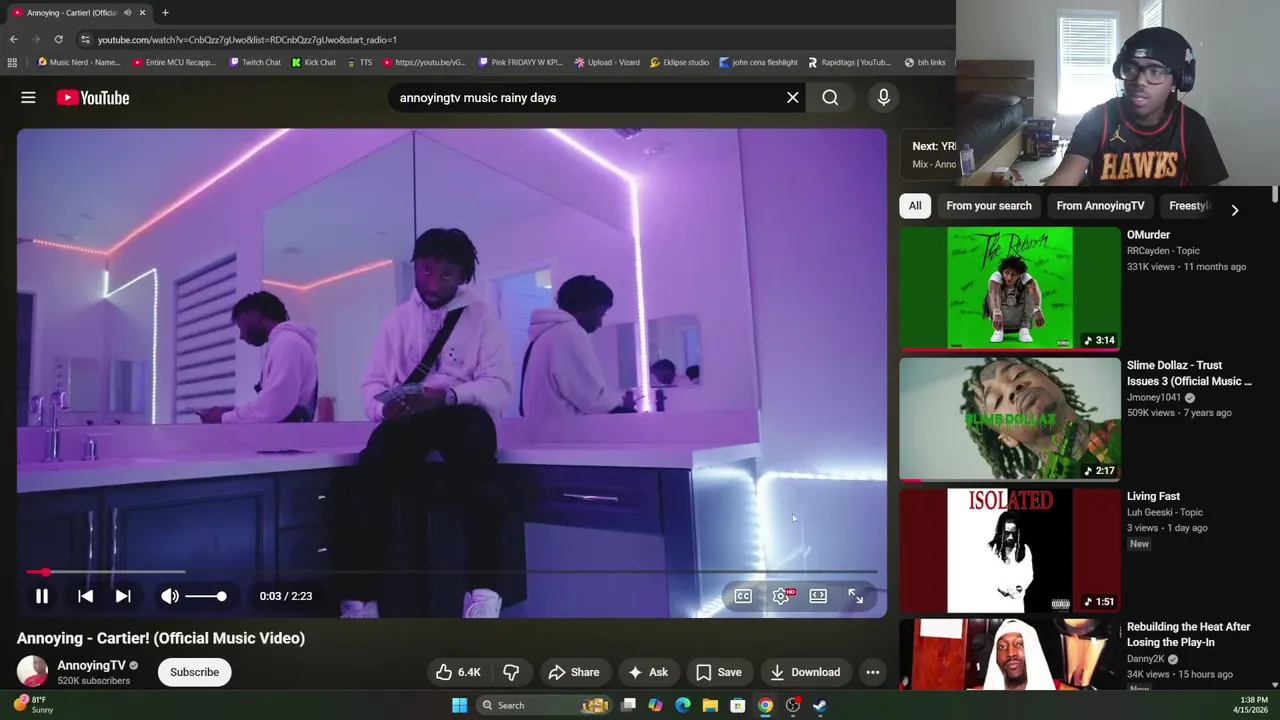1280x720 pixels.
Task: Pause the video
Action: [x=42, y=596]
